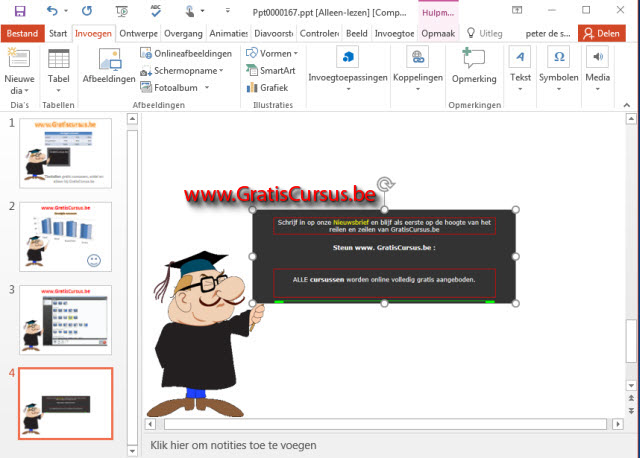The image size is (640, 458).
Task: Open the Tekst group menu
Action: (520, 69)
